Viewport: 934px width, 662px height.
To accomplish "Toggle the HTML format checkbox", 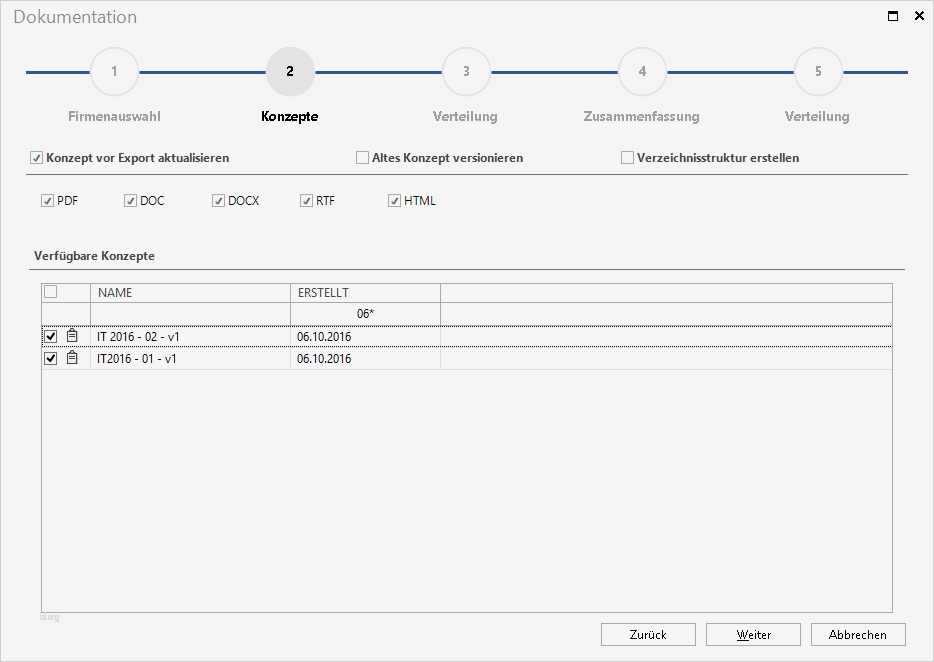I will coord(394,201).
